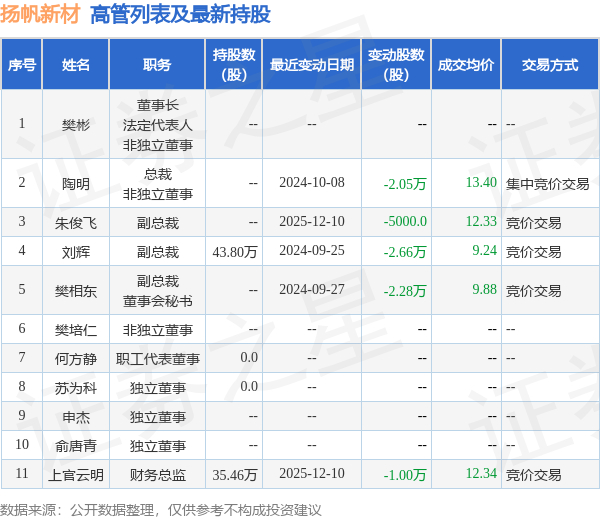Click 竞价交易 in 上官云明's row
The height and width of the screenshot is (519, 600).
click(533, 475)
